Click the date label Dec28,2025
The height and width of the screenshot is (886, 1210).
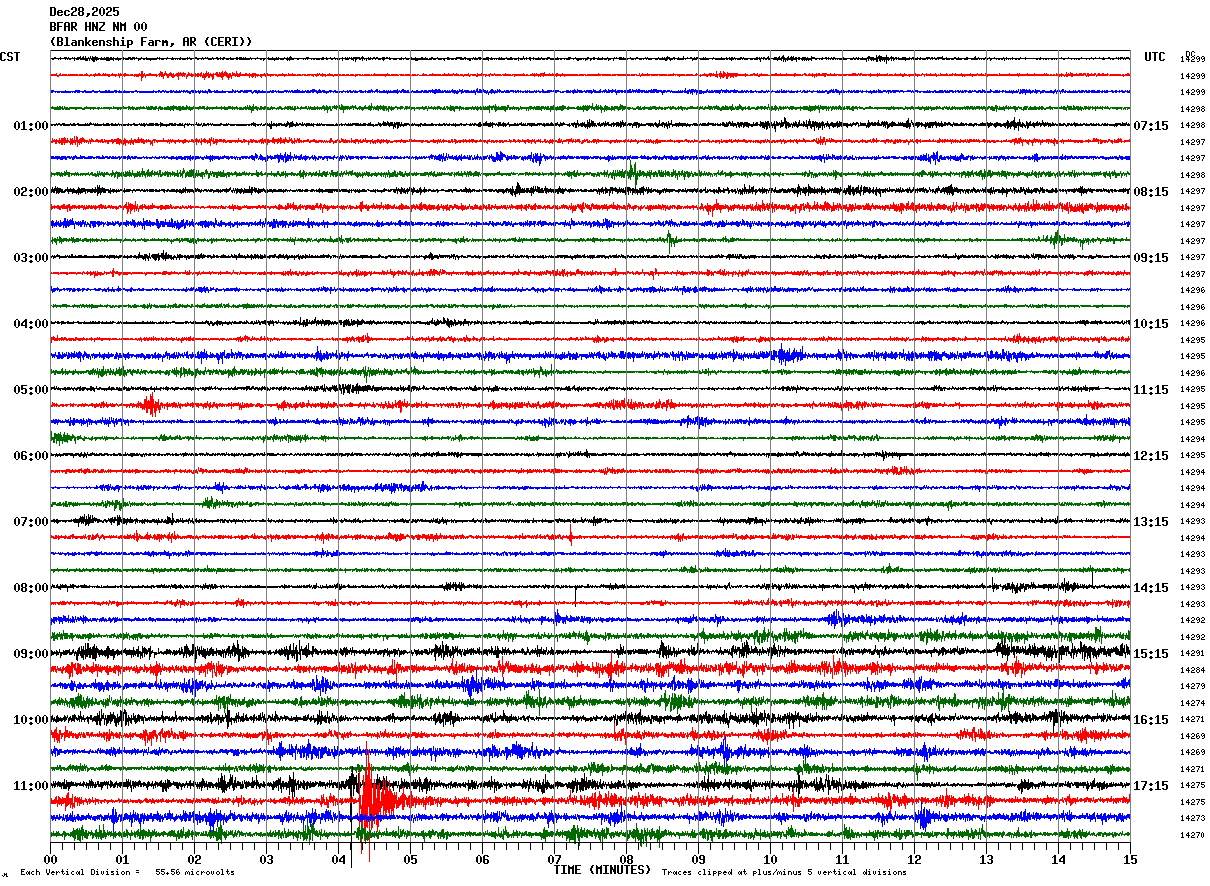pyautogui.click(x=84, y=12)
